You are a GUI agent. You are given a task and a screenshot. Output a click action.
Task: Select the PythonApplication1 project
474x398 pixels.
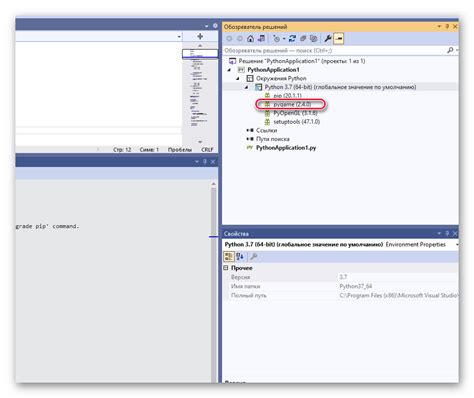273,70
